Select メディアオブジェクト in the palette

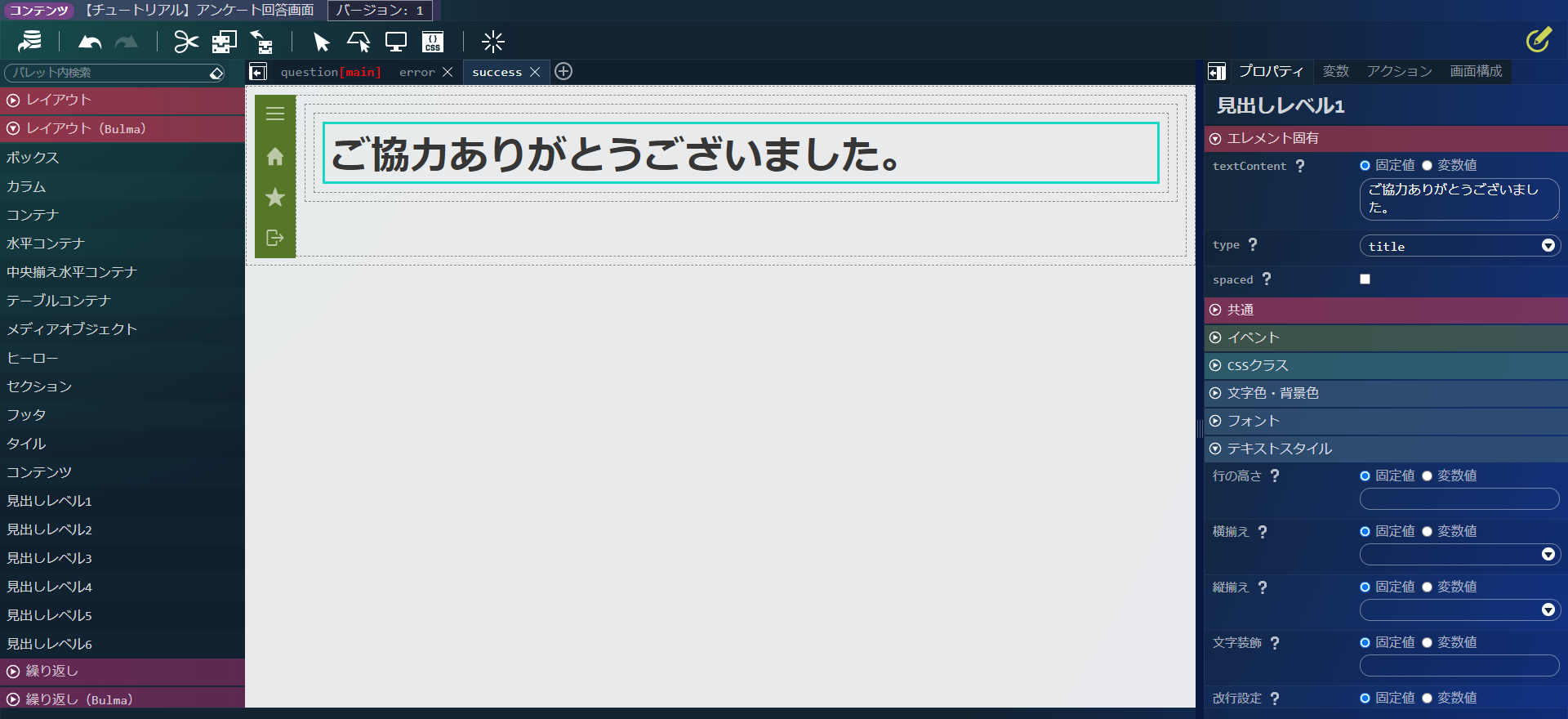(x=122, y=329)
